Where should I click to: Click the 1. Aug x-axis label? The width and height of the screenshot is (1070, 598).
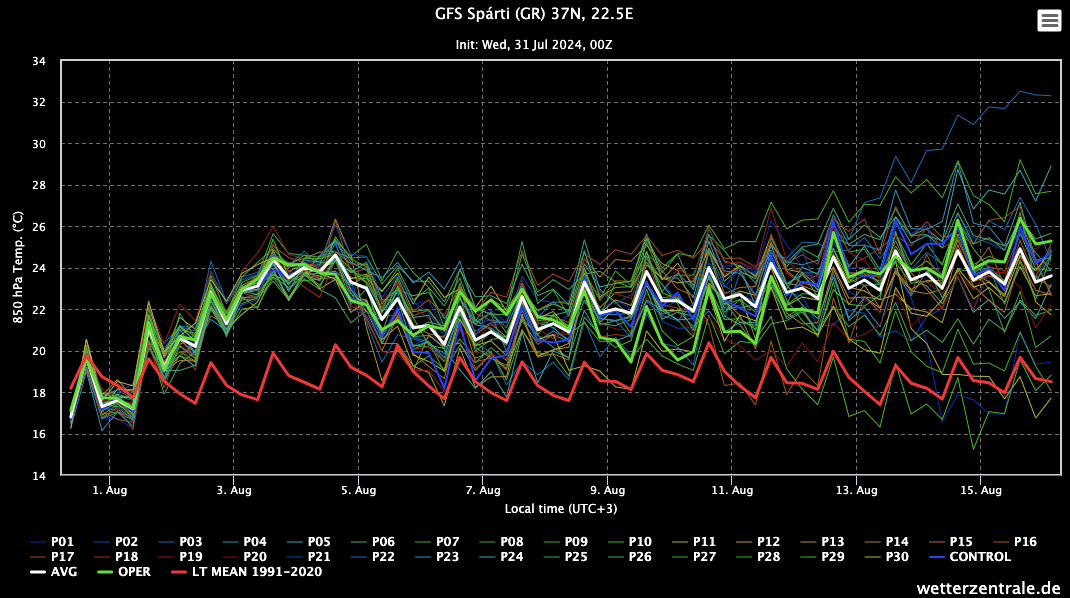[109, 490]
